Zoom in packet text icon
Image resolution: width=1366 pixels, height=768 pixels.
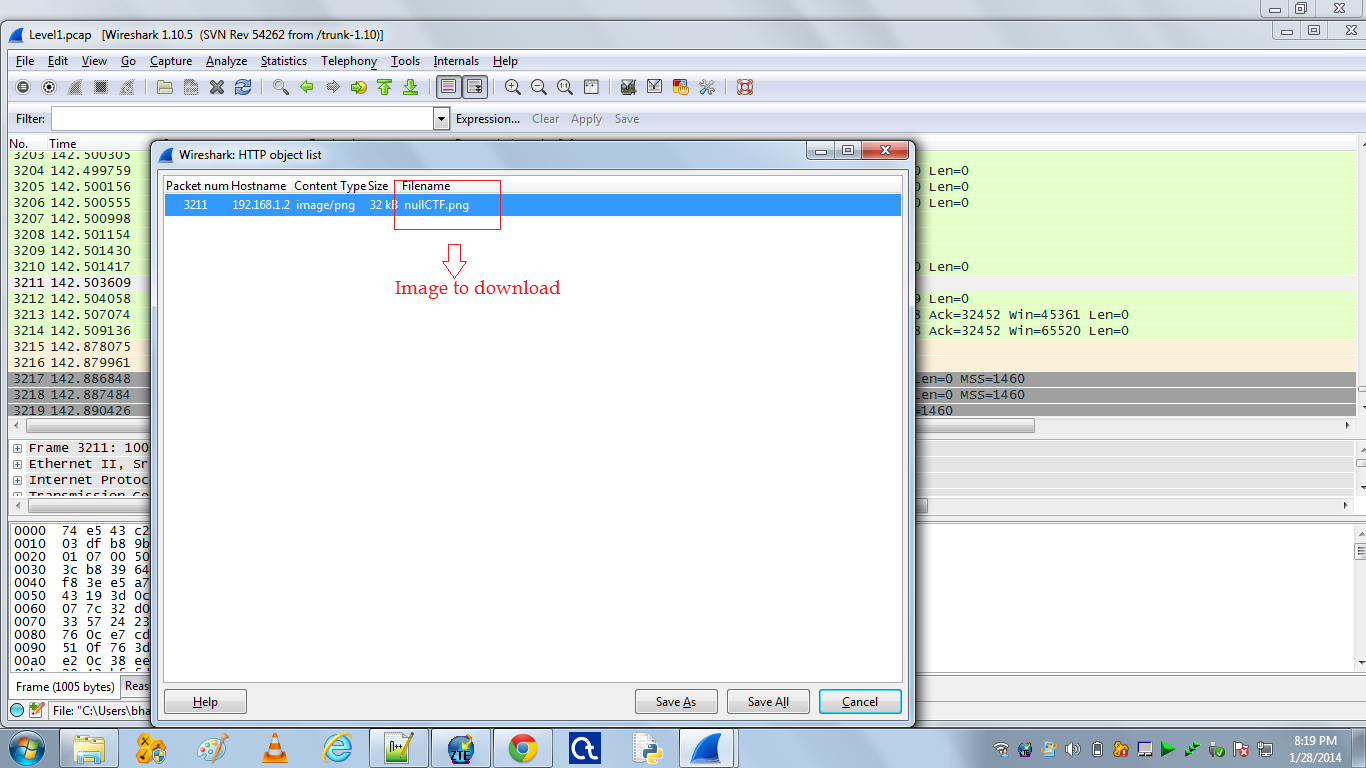pos(513,87)
